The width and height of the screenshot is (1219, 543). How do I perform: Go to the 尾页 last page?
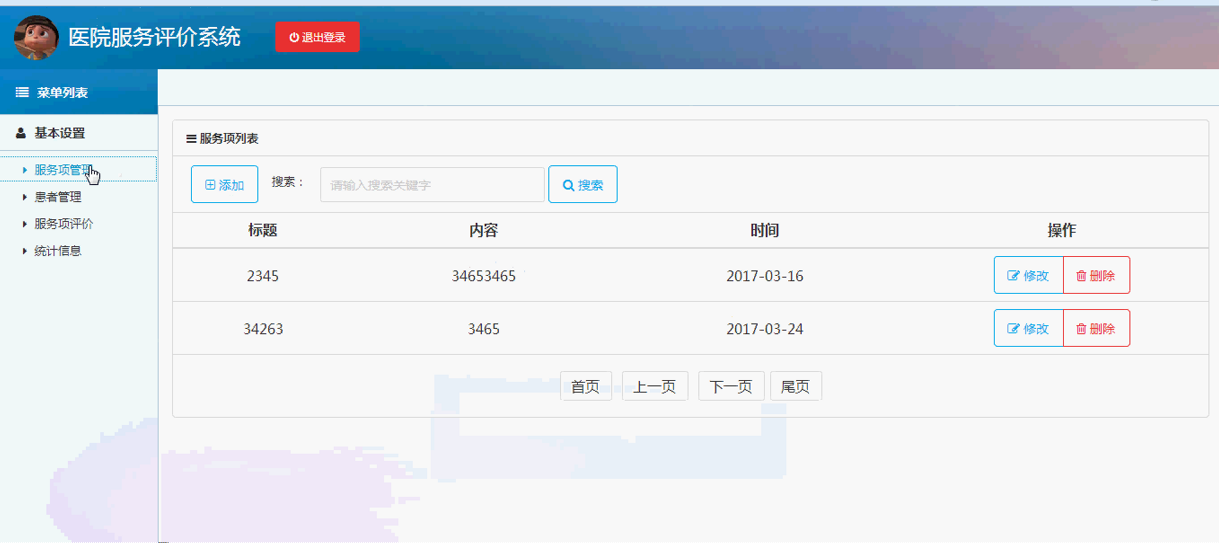click(x=796, y=386)
